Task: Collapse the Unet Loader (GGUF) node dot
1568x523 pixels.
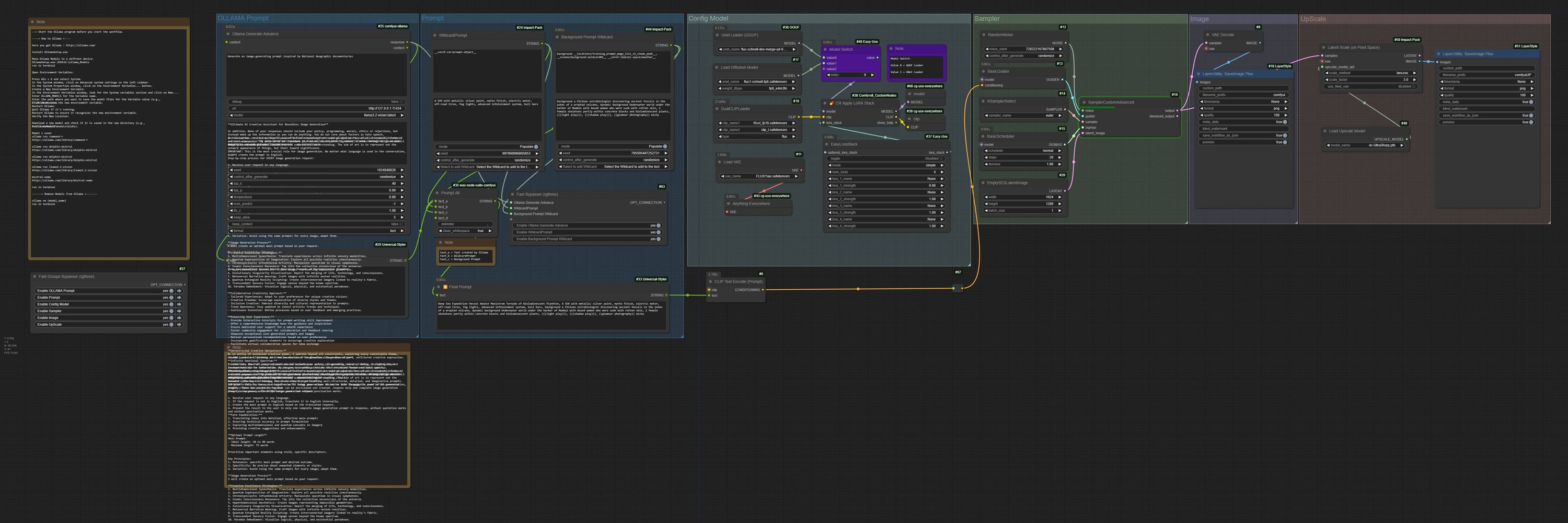Action: pos(717,35)
